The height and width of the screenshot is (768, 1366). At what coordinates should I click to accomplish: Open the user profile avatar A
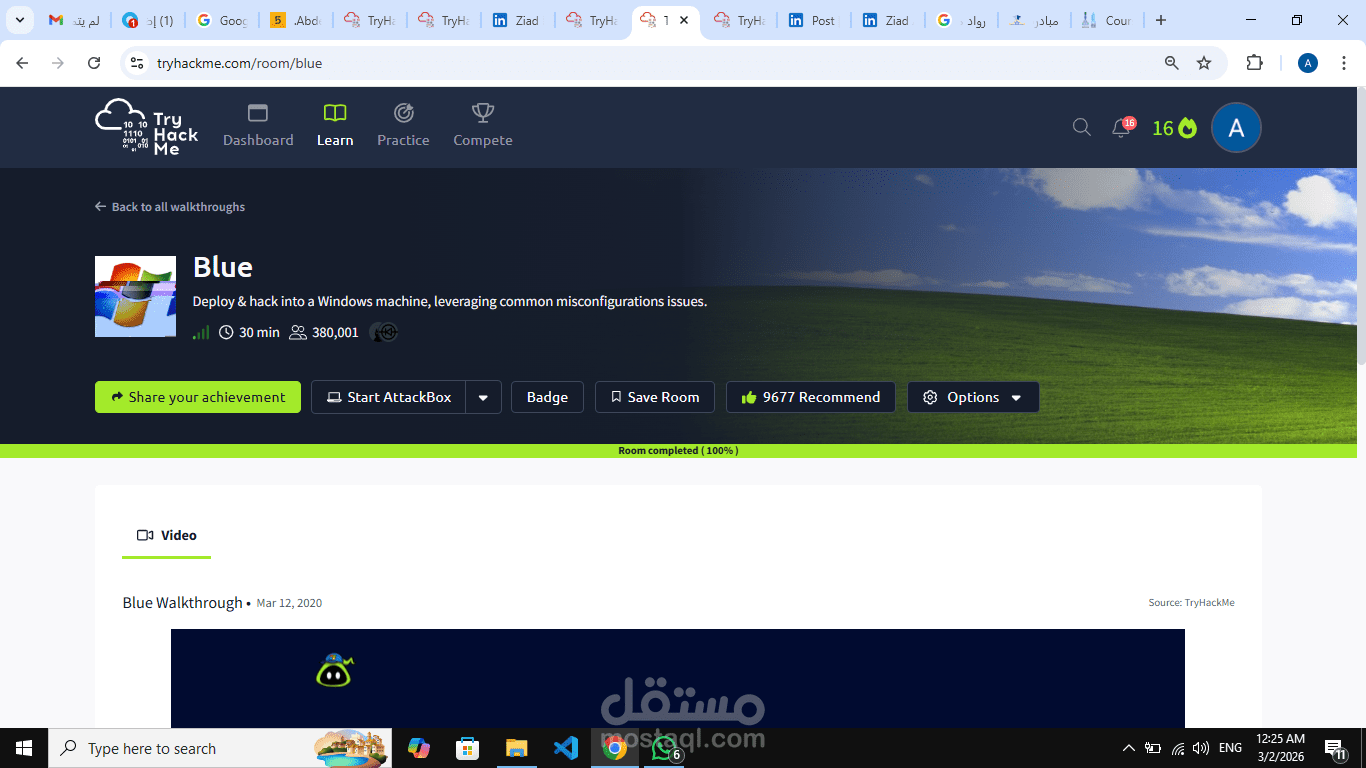[1236, 127]
